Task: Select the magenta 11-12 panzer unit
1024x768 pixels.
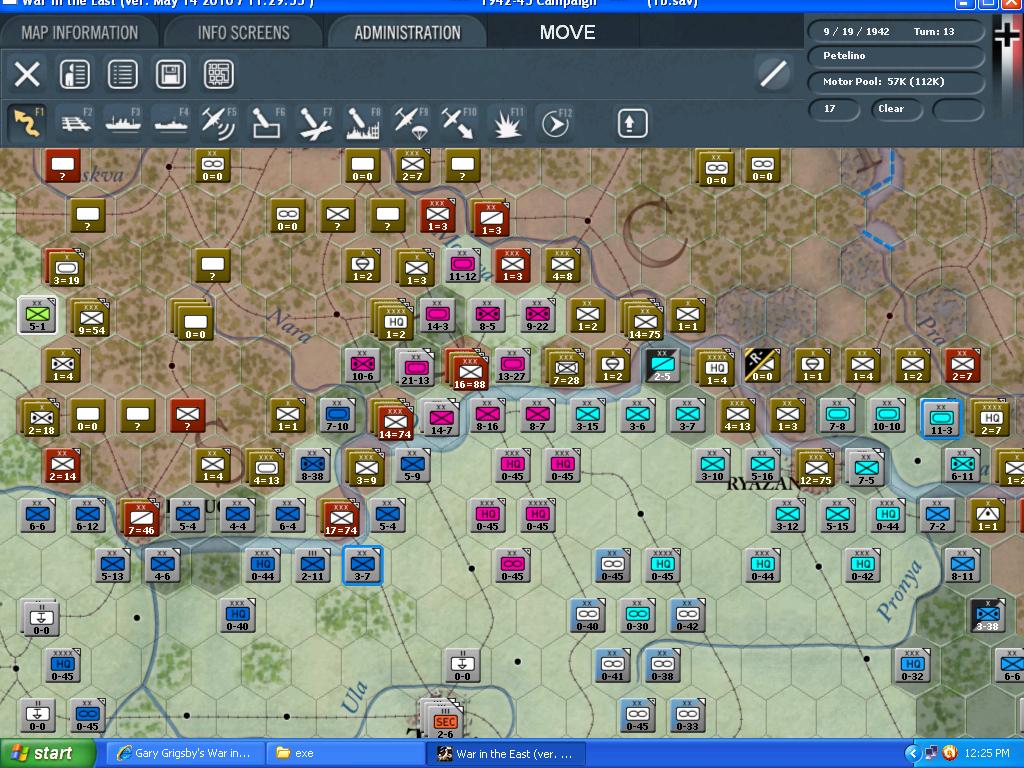Action: (x=462, y=265)
